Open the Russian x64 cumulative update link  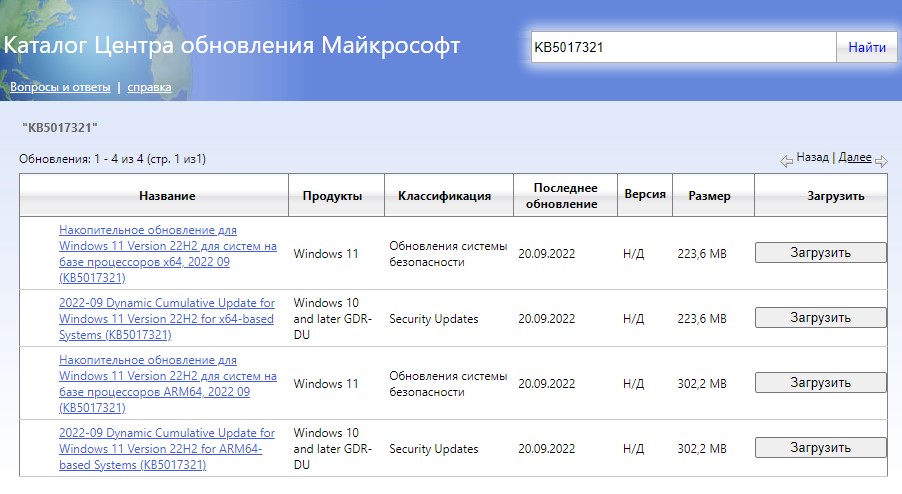(x=167, y=254)
